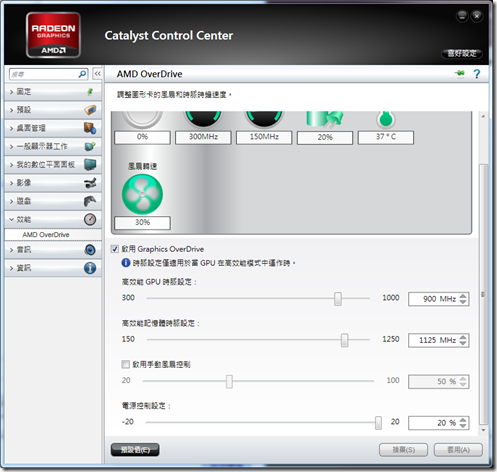The height and width of the screenshot is (472, 497).
Task: Click the 桌面管理 desktop management icon
Action: pyautogui.click(x=90, y=128)
